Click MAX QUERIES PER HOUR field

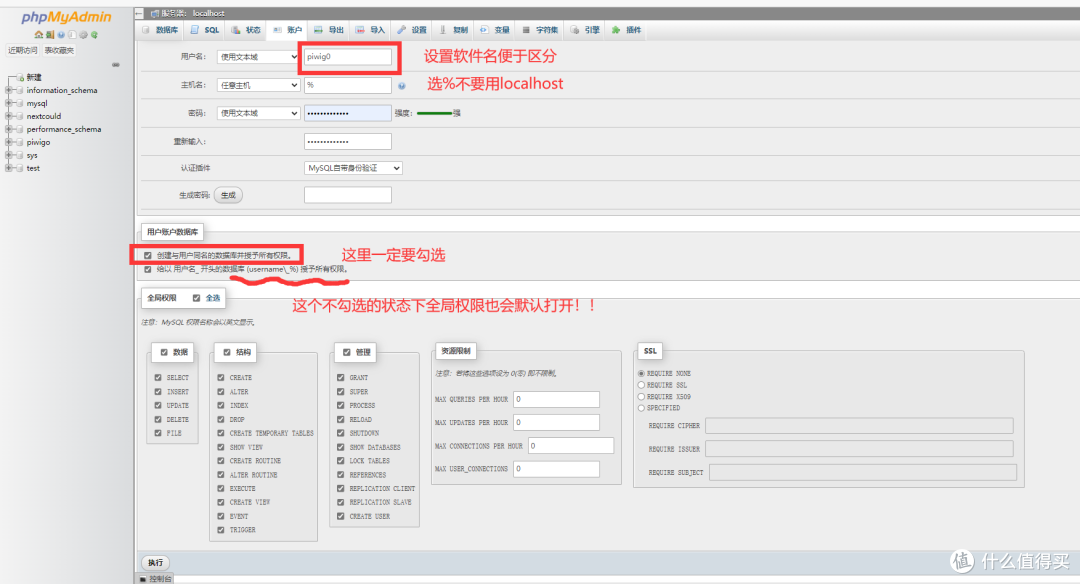(557, 399)
